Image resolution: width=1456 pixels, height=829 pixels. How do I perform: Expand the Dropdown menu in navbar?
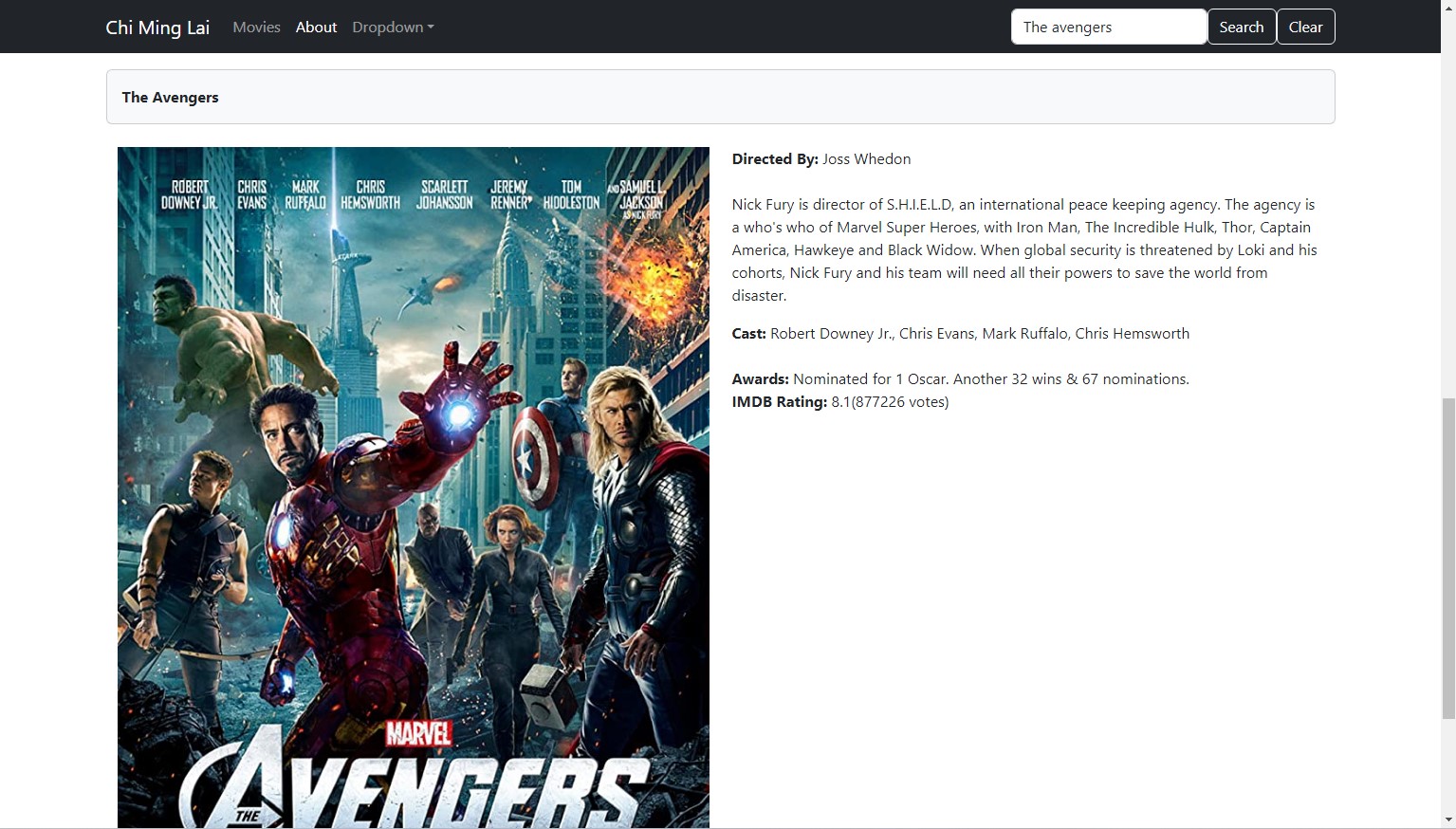(393, 27)
